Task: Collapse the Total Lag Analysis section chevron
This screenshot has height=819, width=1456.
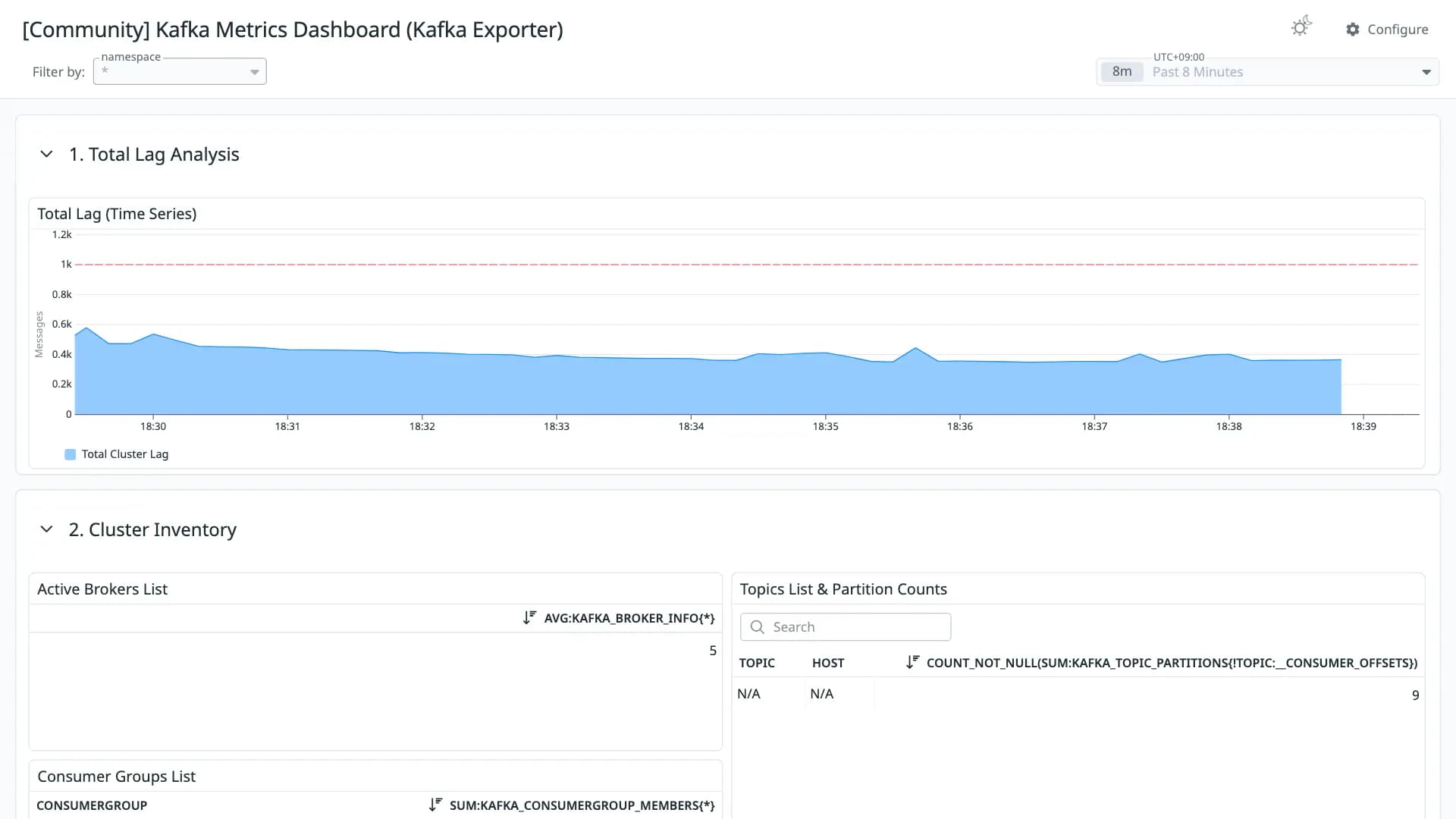Action: click(46, 154)
